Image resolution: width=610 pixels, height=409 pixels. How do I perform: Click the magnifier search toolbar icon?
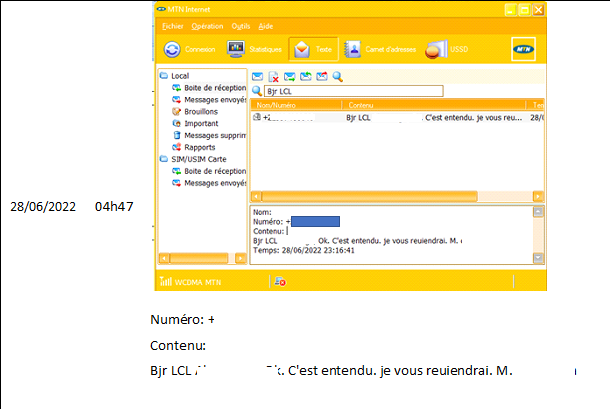[x=337, y=76]
